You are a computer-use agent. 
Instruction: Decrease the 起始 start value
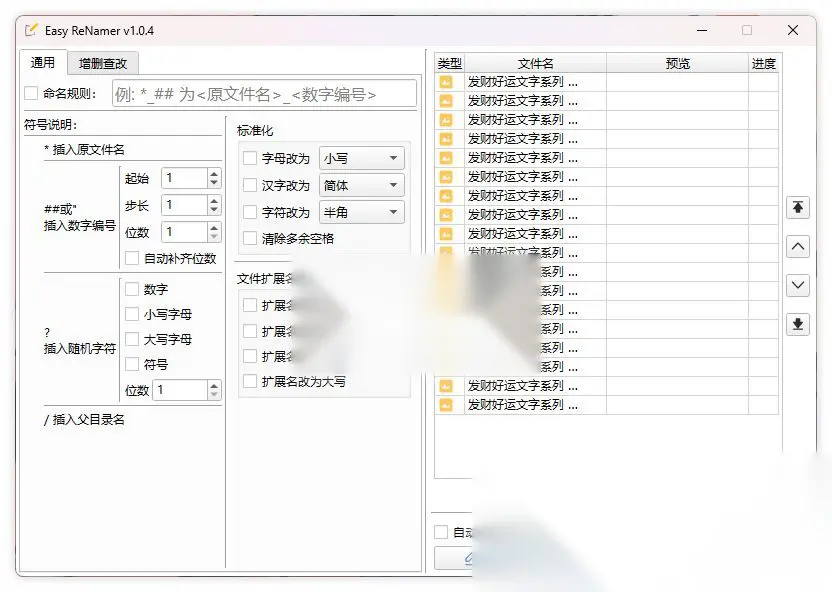[x=214, y=182]
